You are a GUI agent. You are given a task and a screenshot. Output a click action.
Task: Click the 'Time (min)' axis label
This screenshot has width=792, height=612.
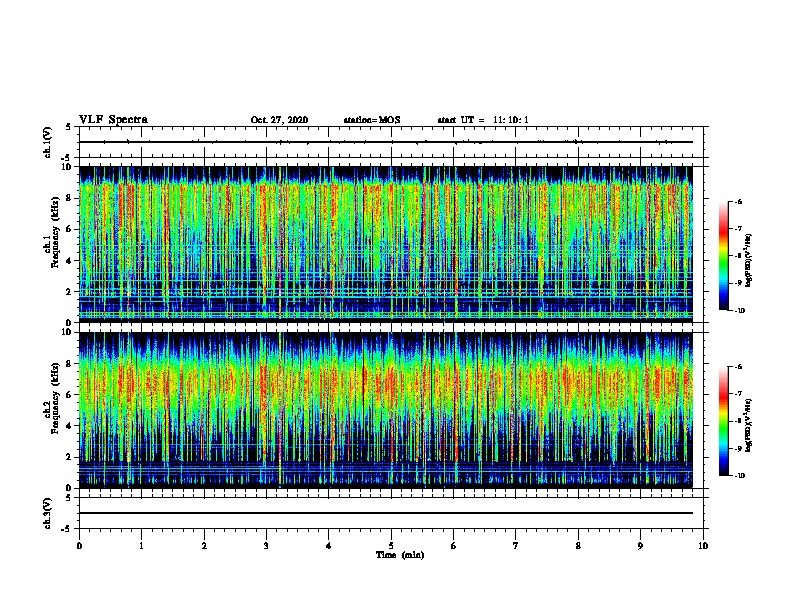coord(400,555)
